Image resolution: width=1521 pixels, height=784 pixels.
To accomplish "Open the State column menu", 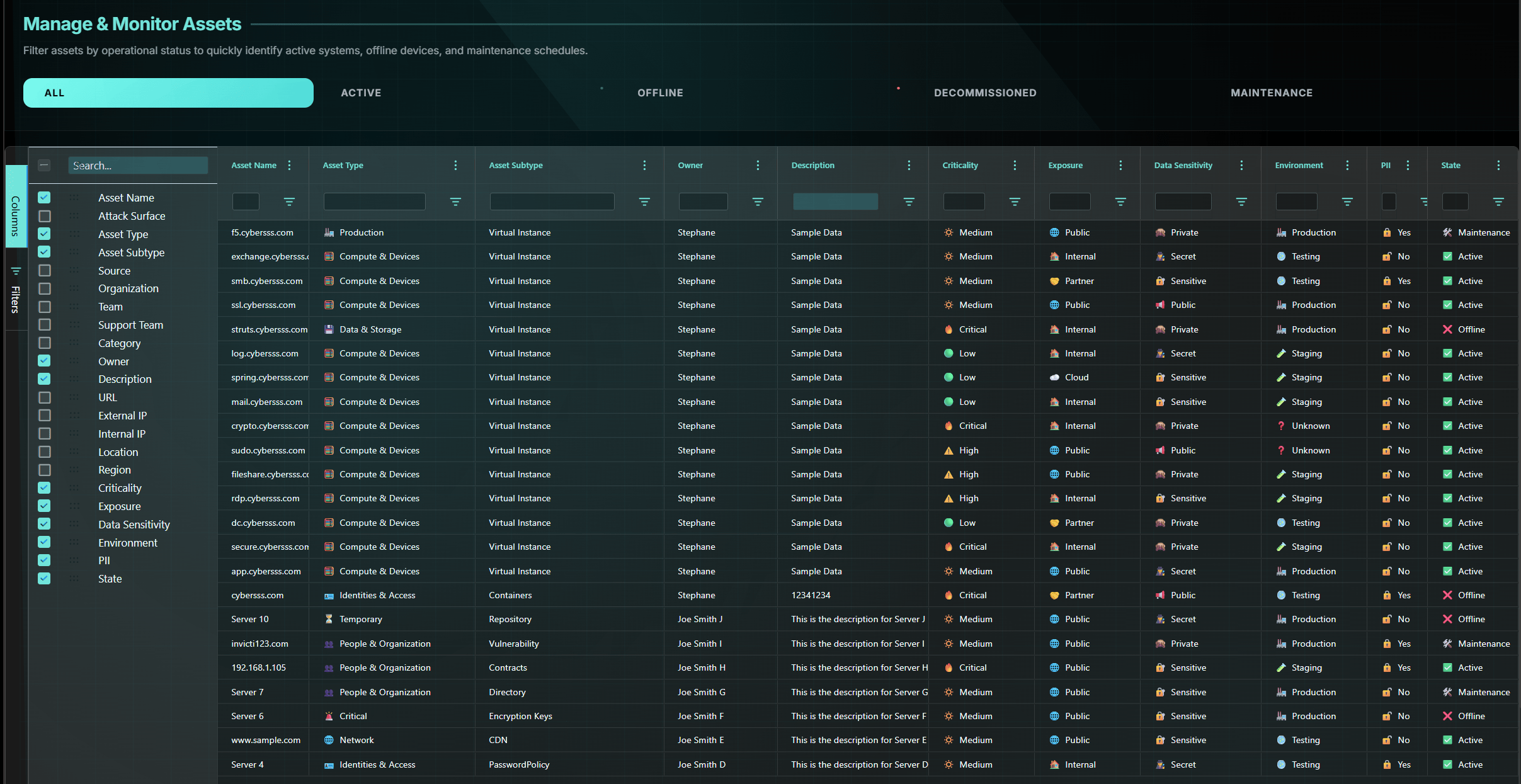I will [x=1498, y=165].
